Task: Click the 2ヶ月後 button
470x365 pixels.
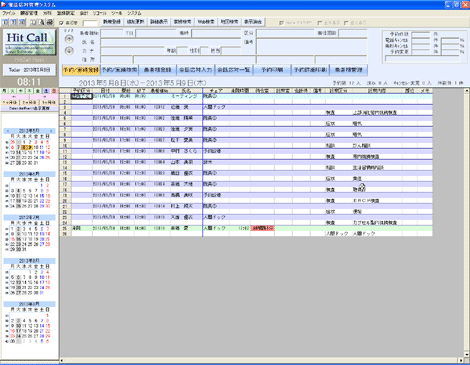Action: pyautogui.click(x=29, y=102)
